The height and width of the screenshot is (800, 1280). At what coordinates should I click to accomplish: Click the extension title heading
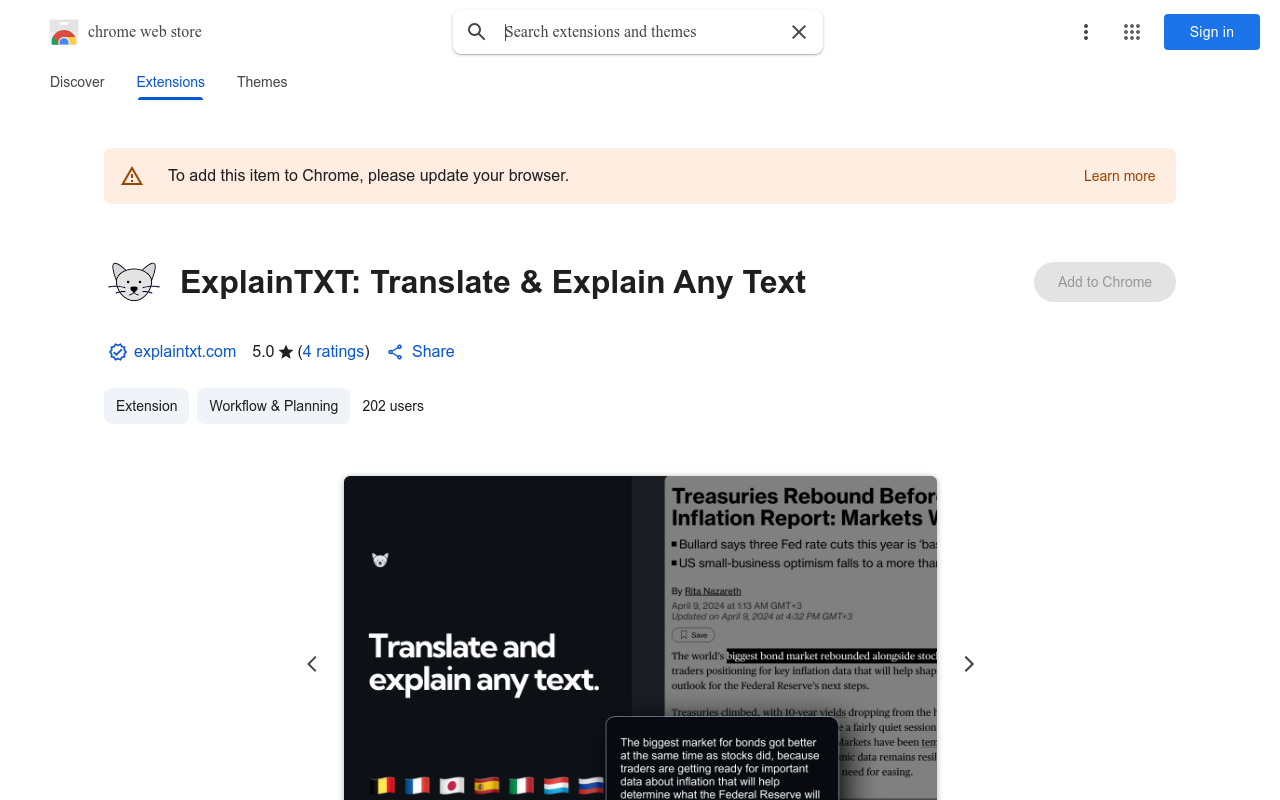pos(493,282)
